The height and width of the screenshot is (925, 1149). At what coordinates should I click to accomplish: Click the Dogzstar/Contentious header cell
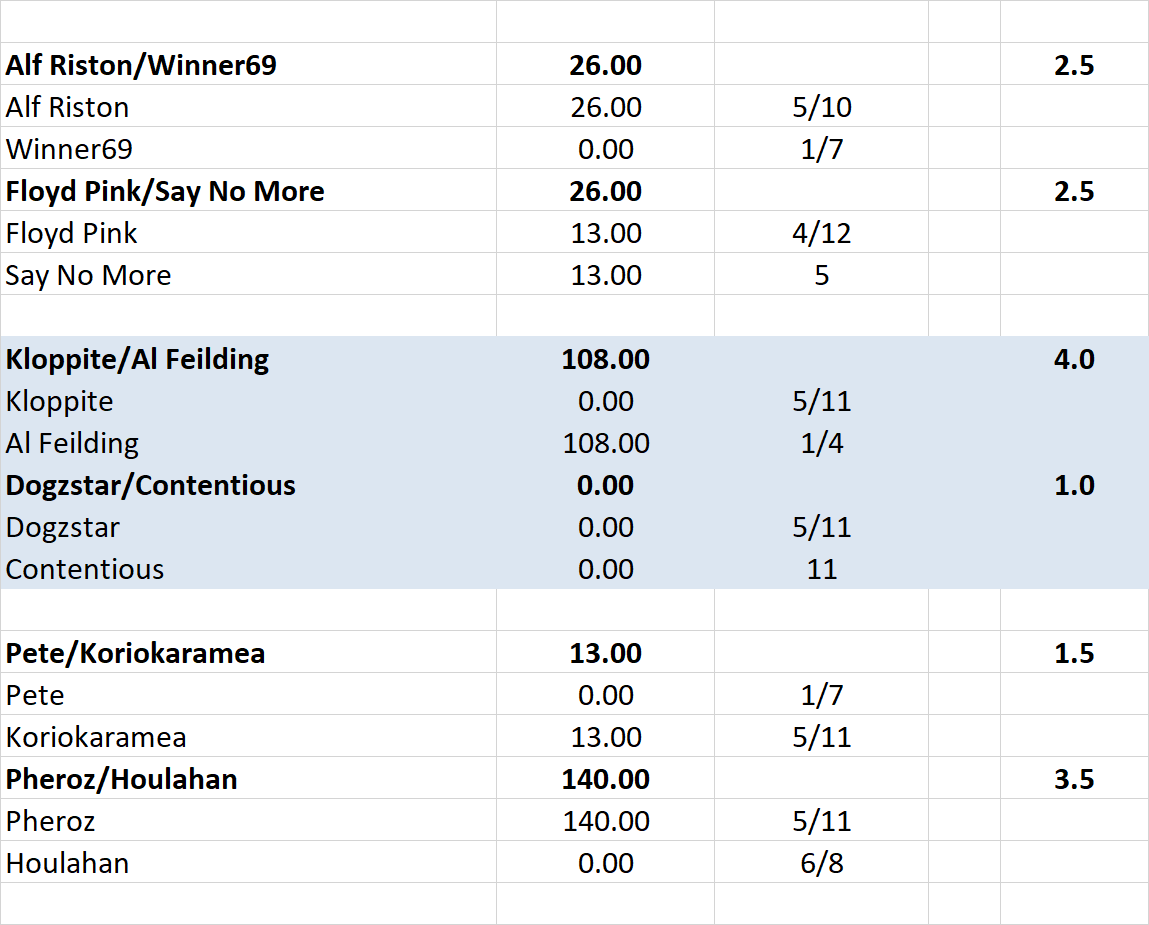151,486
